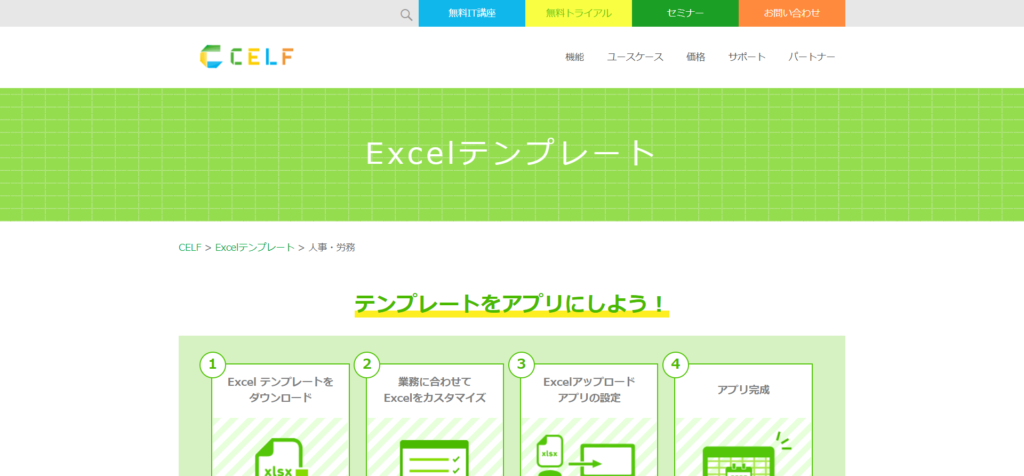Open the 無料IT講座 tab
The width and height of the screenshot is (1024, 476).
coord(472,13)
